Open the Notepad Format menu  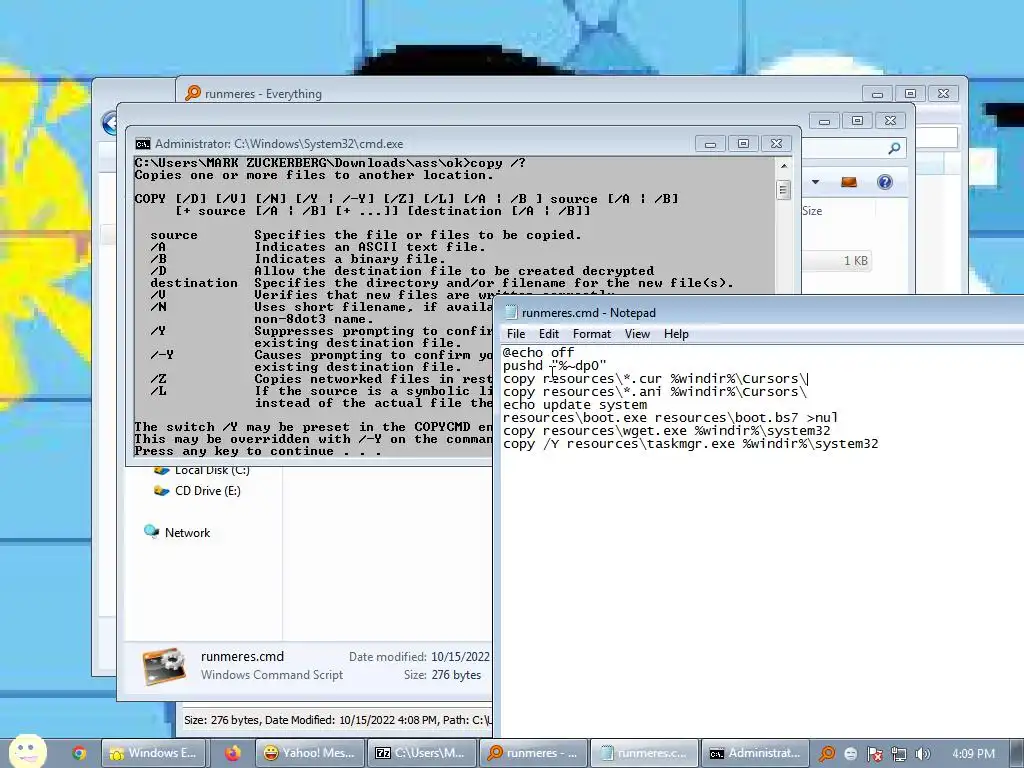coord(592,334)
